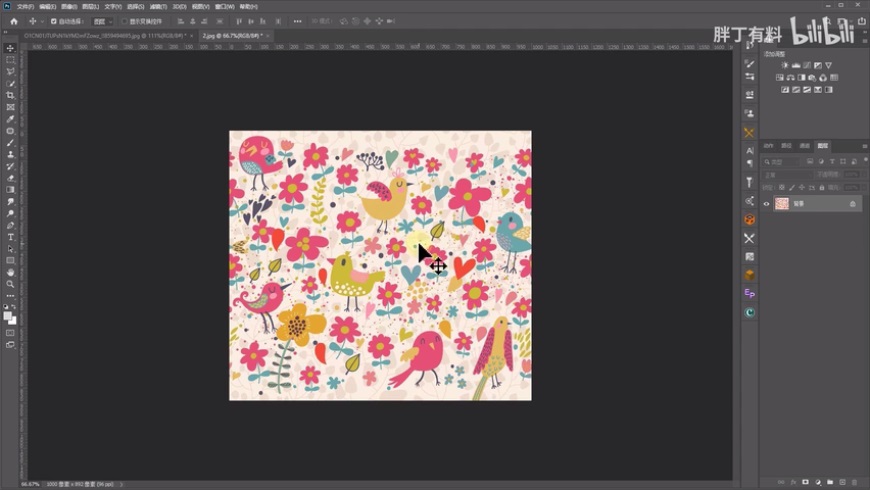Open the purple Ep plugin panel

tap(749, 293)
